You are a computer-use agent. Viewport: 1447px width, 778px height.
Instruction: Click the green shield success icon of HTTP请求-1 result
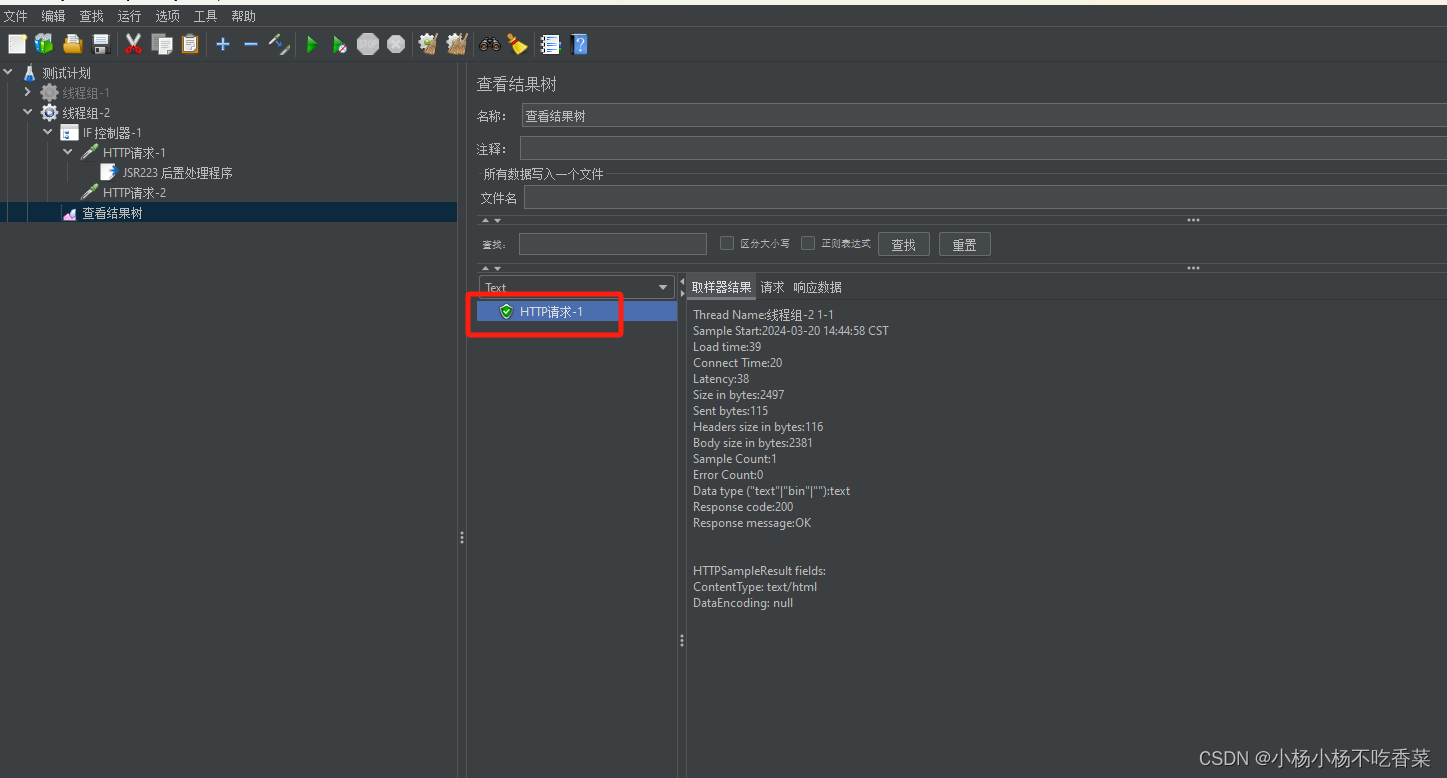tap(506, 311)
